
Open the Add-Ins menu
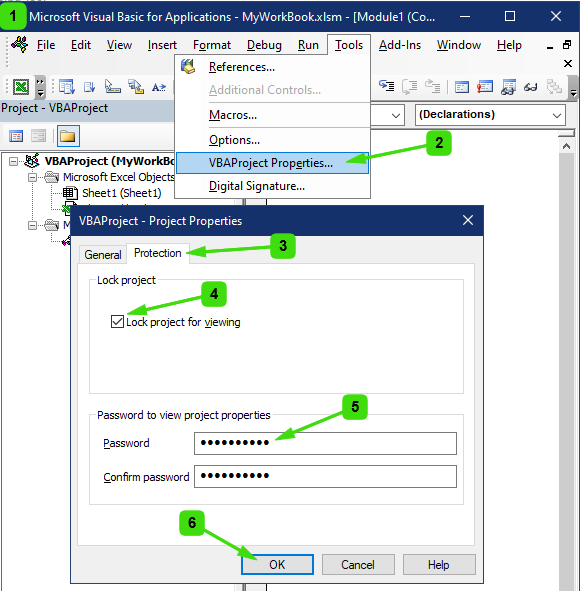pos(400,45)
